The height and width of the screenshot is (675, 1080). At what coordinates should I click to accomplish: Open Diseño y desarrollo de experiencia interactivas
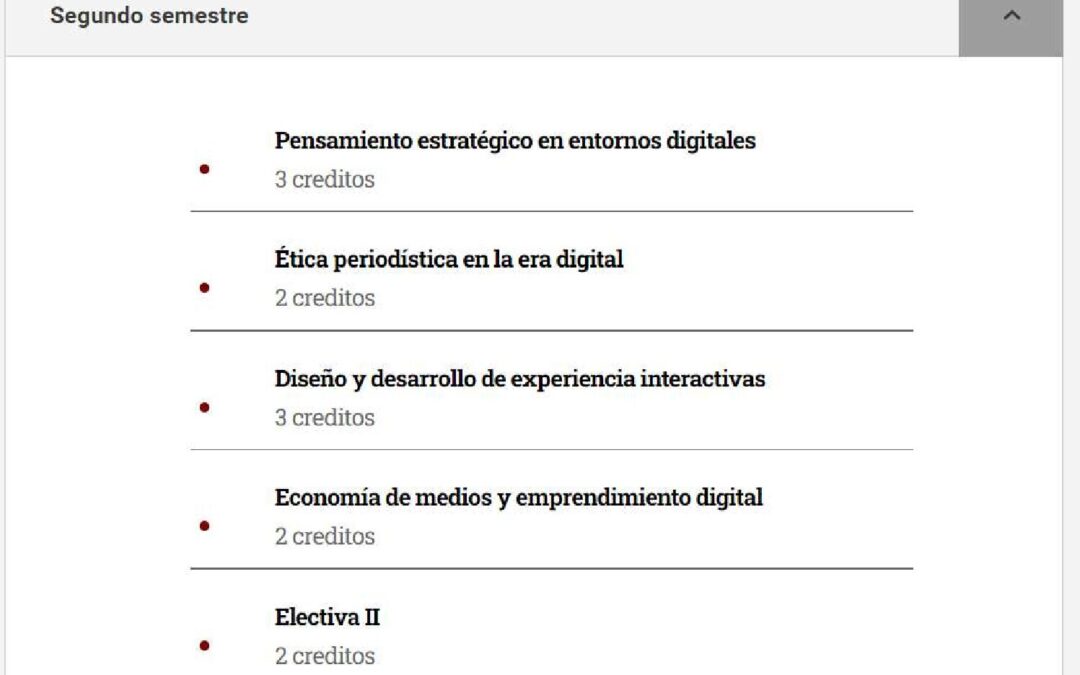coord(520,379)
